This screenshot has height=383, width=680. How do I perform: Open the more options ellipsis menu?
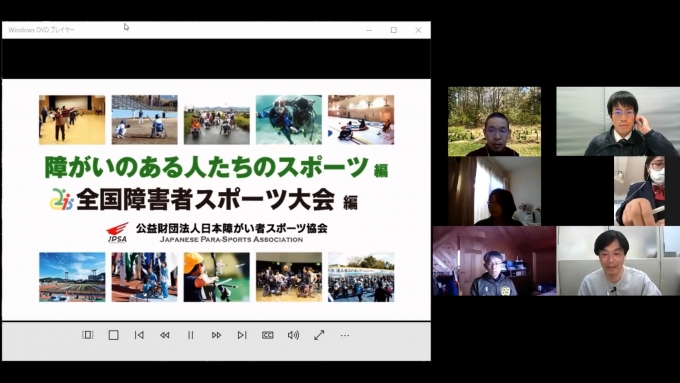345,335
